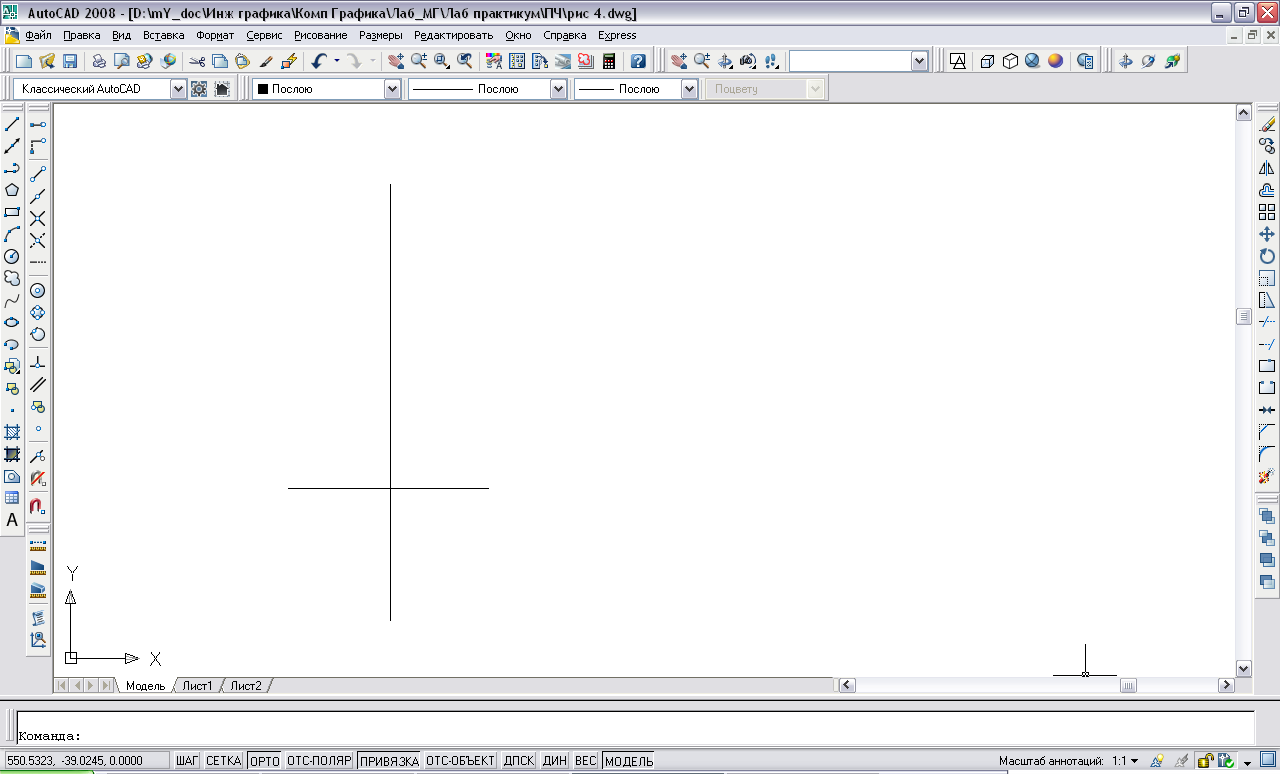Insert a Table with table tool
This screenshot has width=1280, height=774.
click(x=12, y=498)
